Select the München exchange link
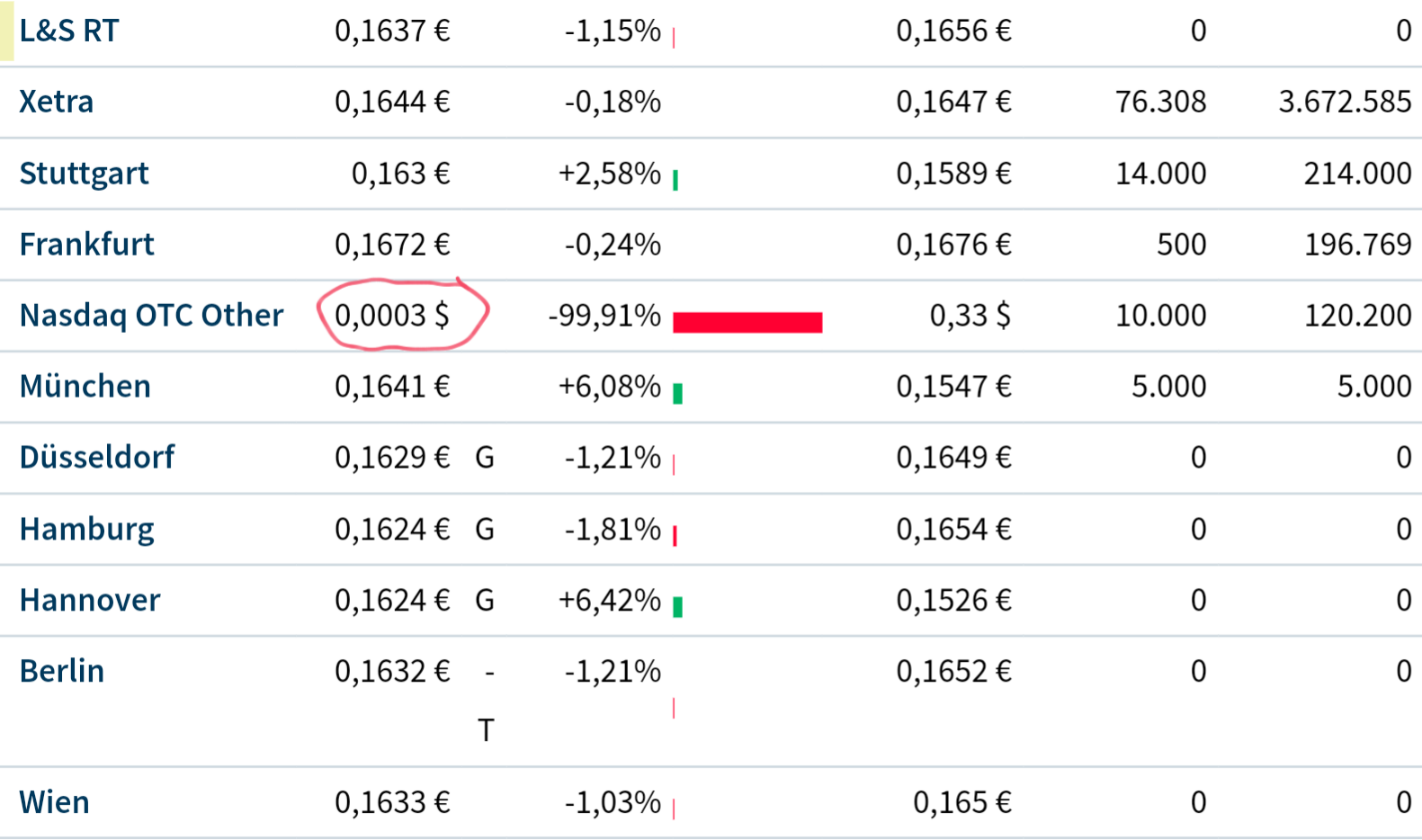This screenshot has height=840, width=1422. 85,386
